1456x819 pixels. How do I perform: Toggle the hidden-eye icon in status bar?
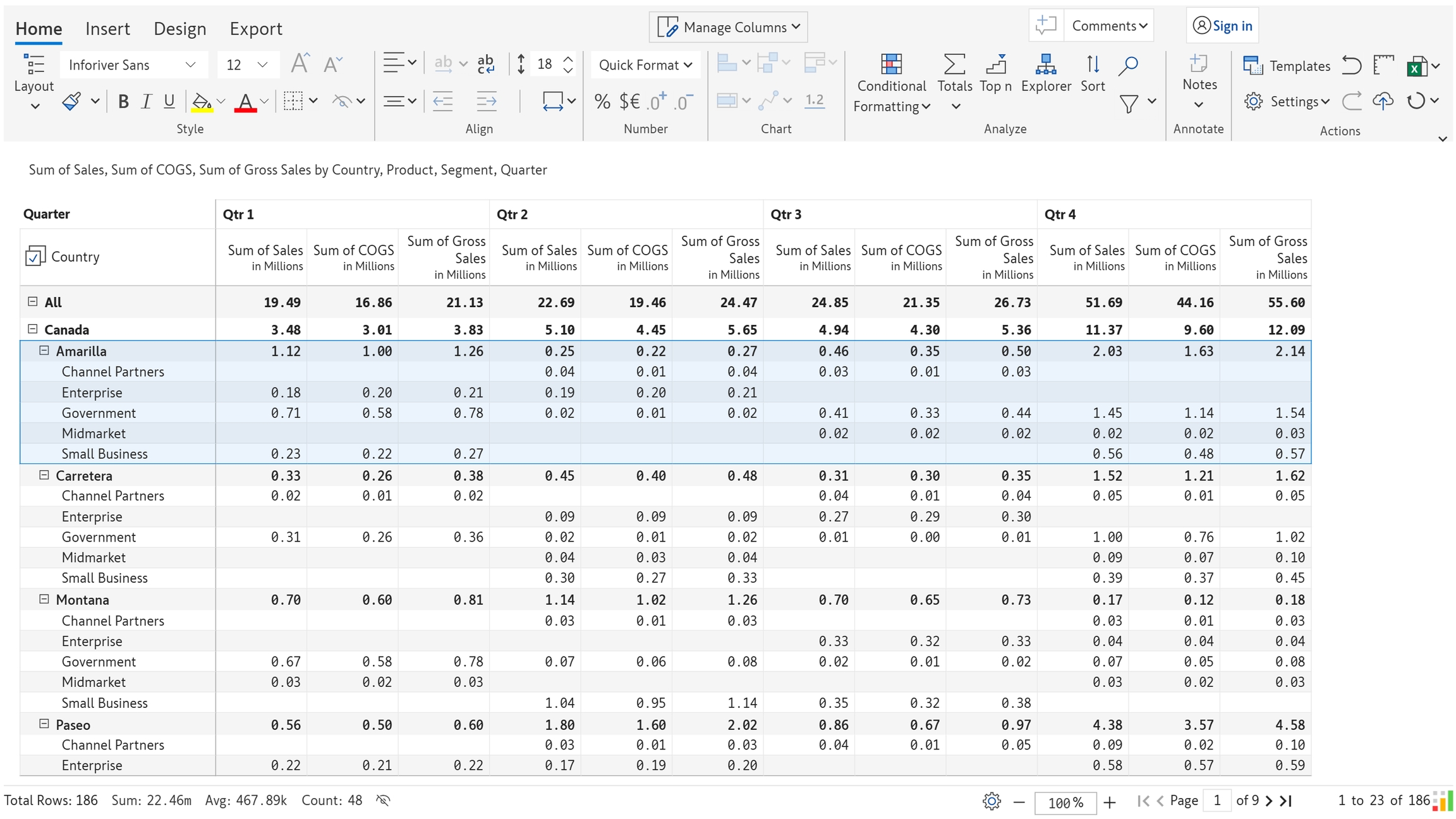tap(383, 801)
